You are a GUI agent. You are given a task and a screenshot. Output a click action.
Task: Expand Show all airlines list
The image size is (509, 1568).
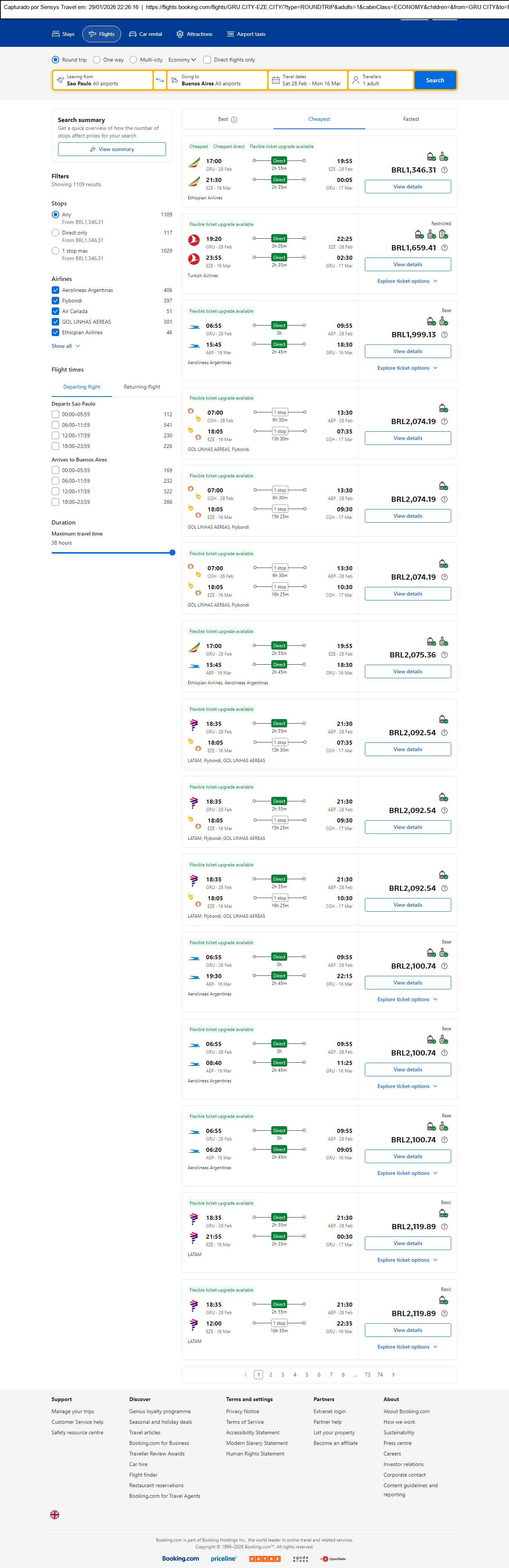66,346
